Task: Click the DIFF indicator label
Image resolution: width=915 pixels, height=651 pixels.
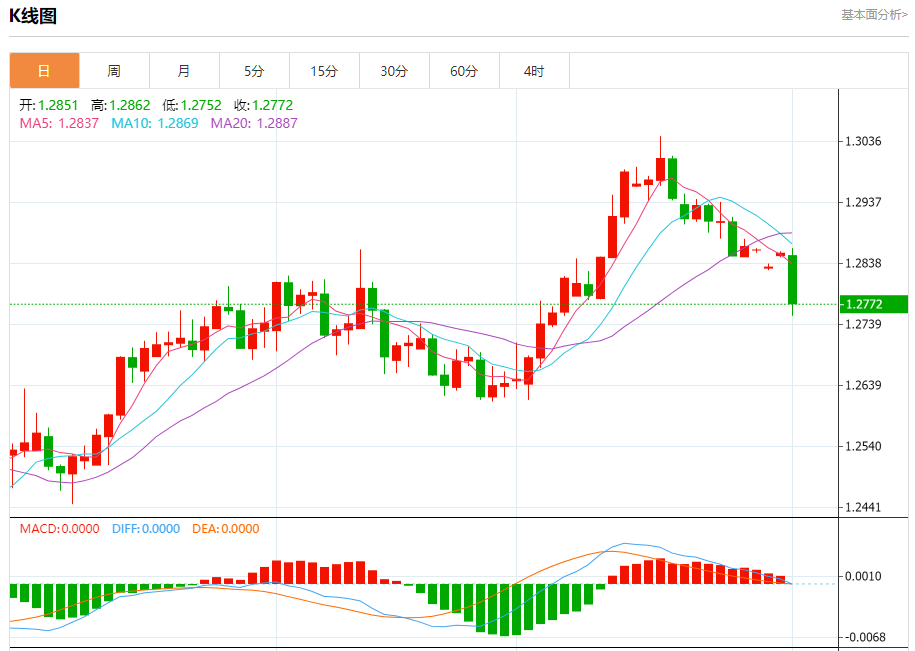Action: (x=145, y=529)
